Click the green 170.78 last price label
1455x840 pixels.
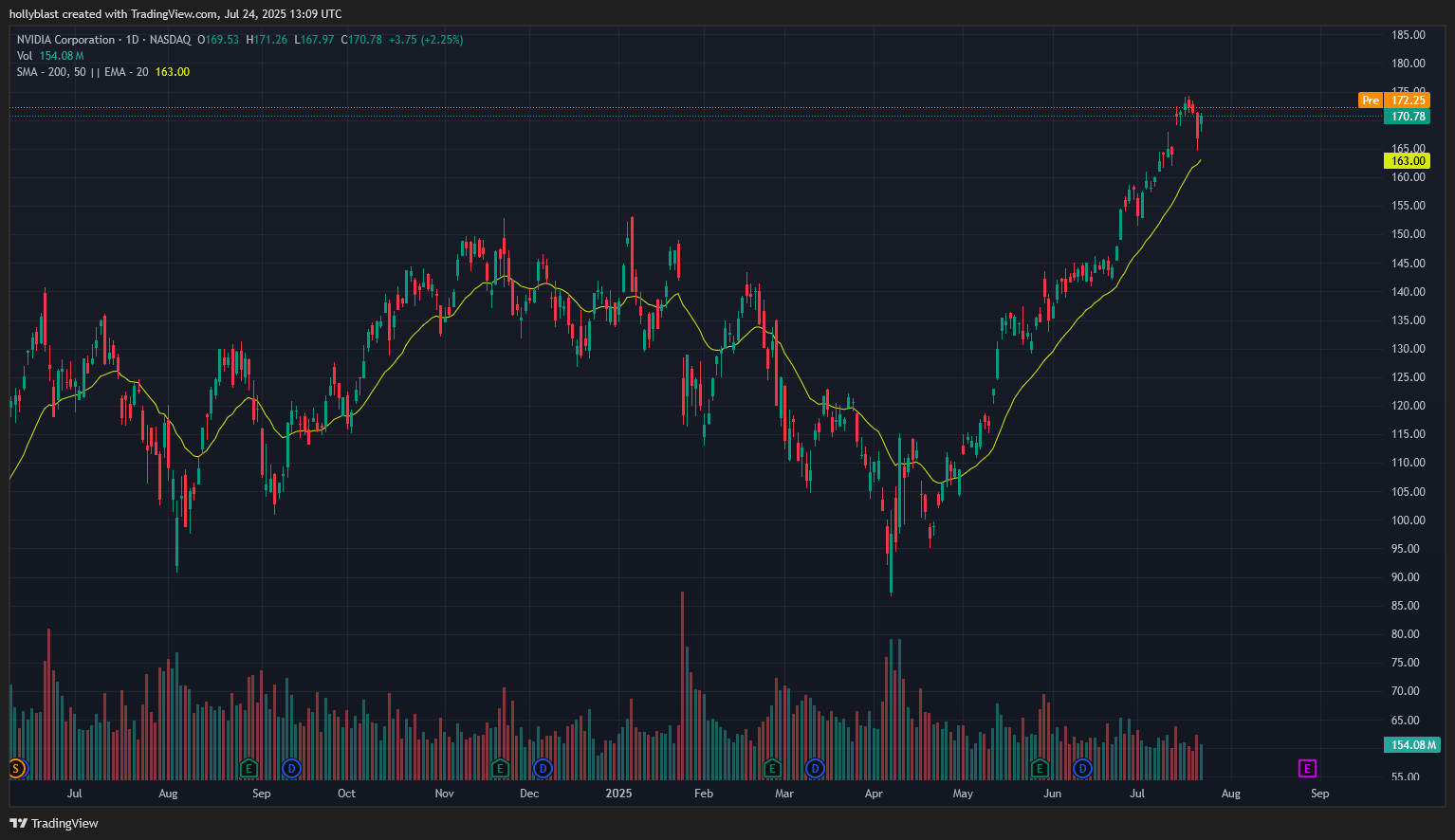(x=1407, y=117)
